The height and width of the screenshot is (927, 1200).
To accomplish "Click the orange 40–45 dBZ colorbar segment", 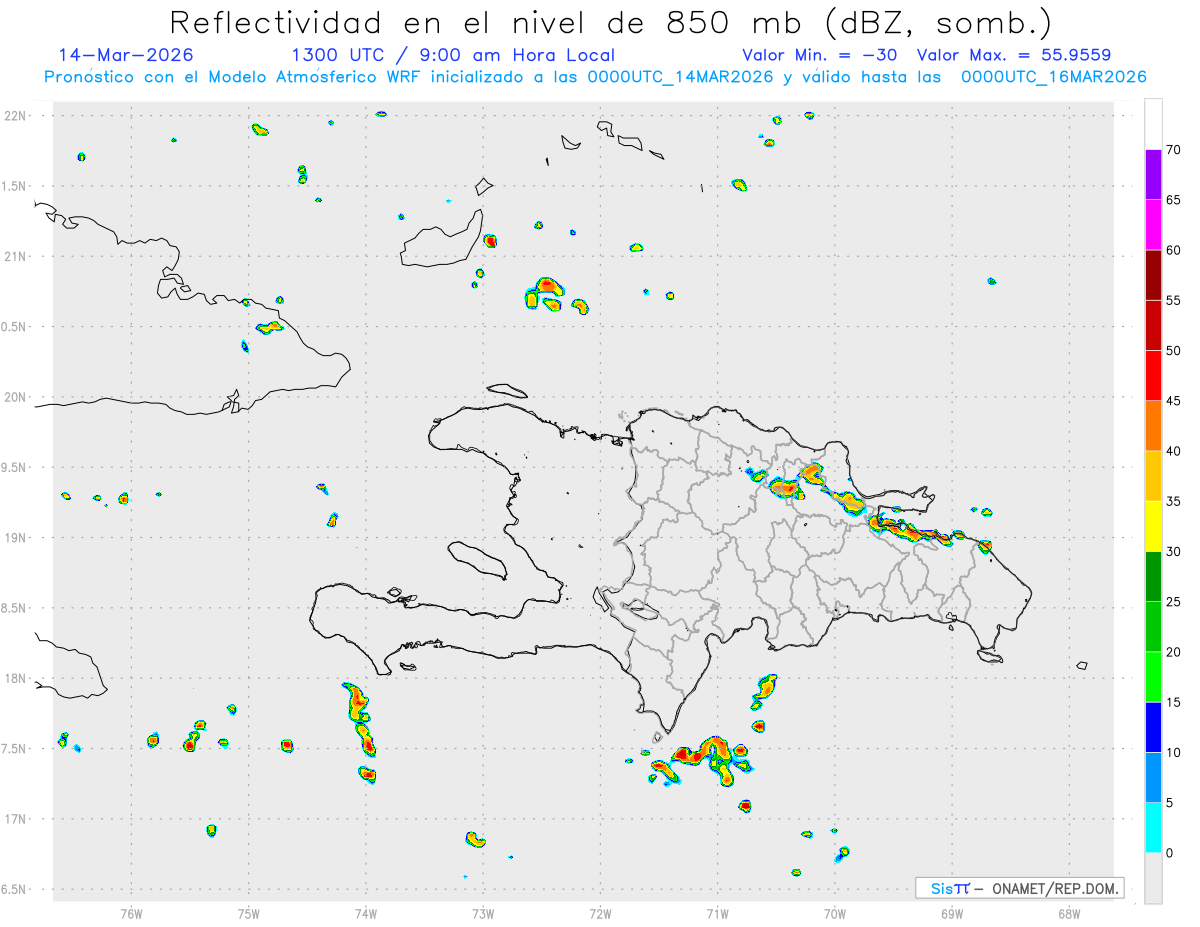I will pos(1153,426).
